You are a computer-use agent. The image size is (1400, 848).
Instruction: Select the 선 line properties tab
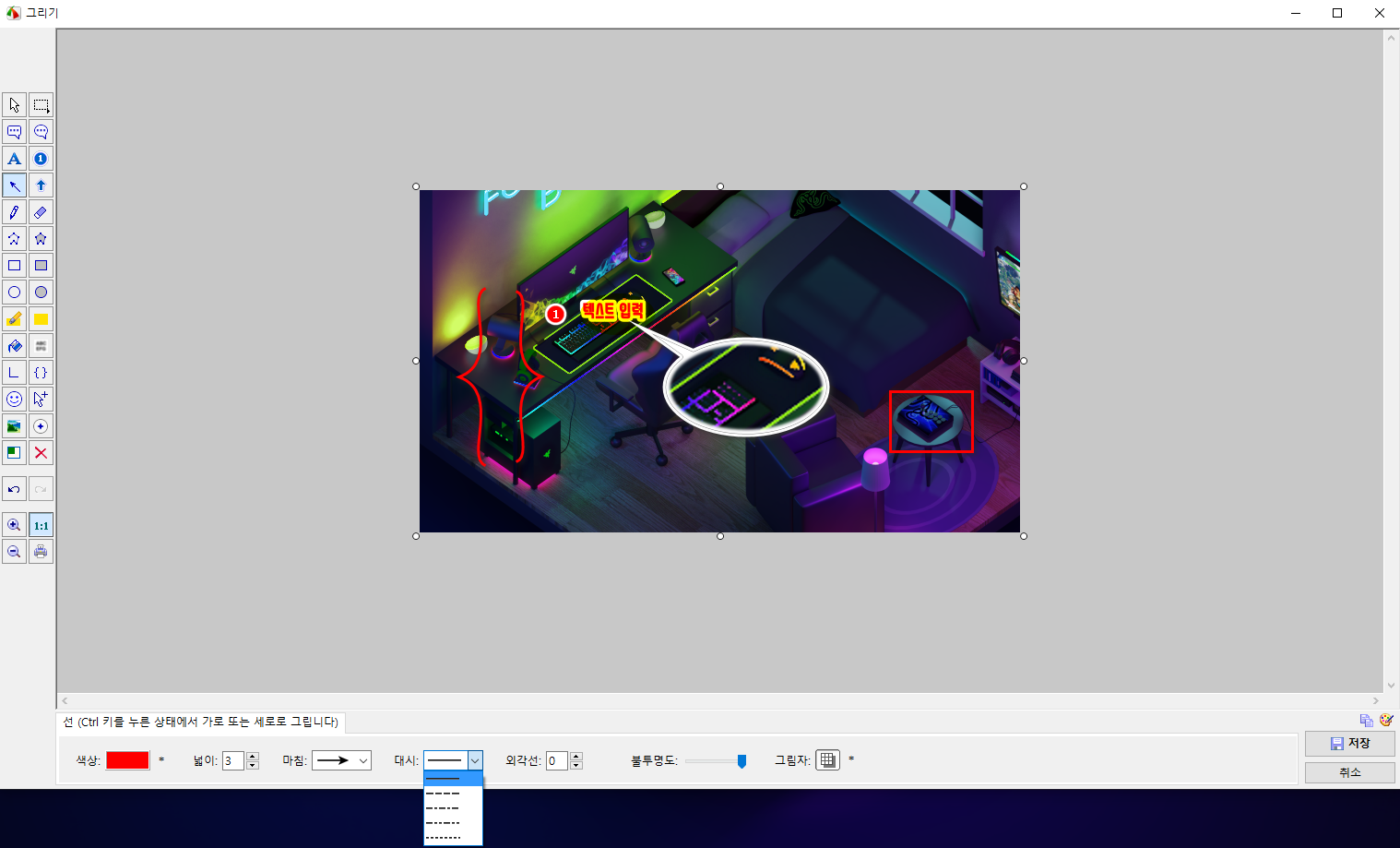[x=201, y=722]
